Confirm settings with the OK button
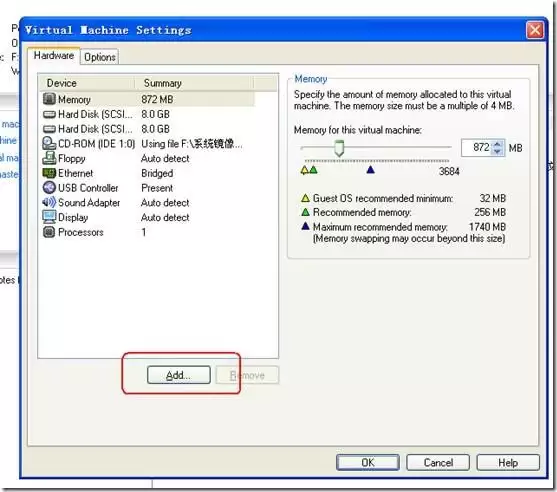The width and height of the screenshot is (557, 492). (x=368, y=463)
